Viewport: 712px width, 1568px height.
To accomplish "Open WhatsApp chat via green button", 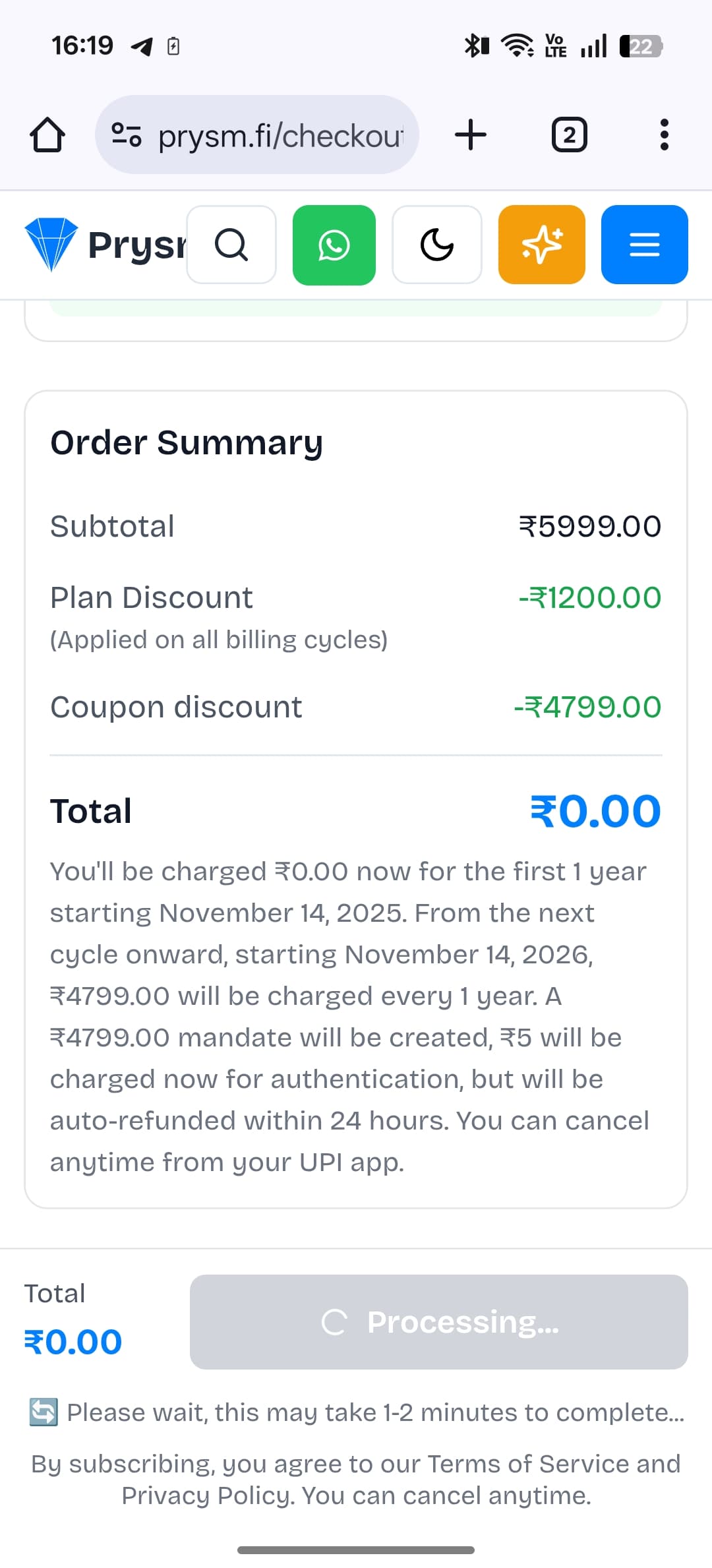I will coord(334,245).
